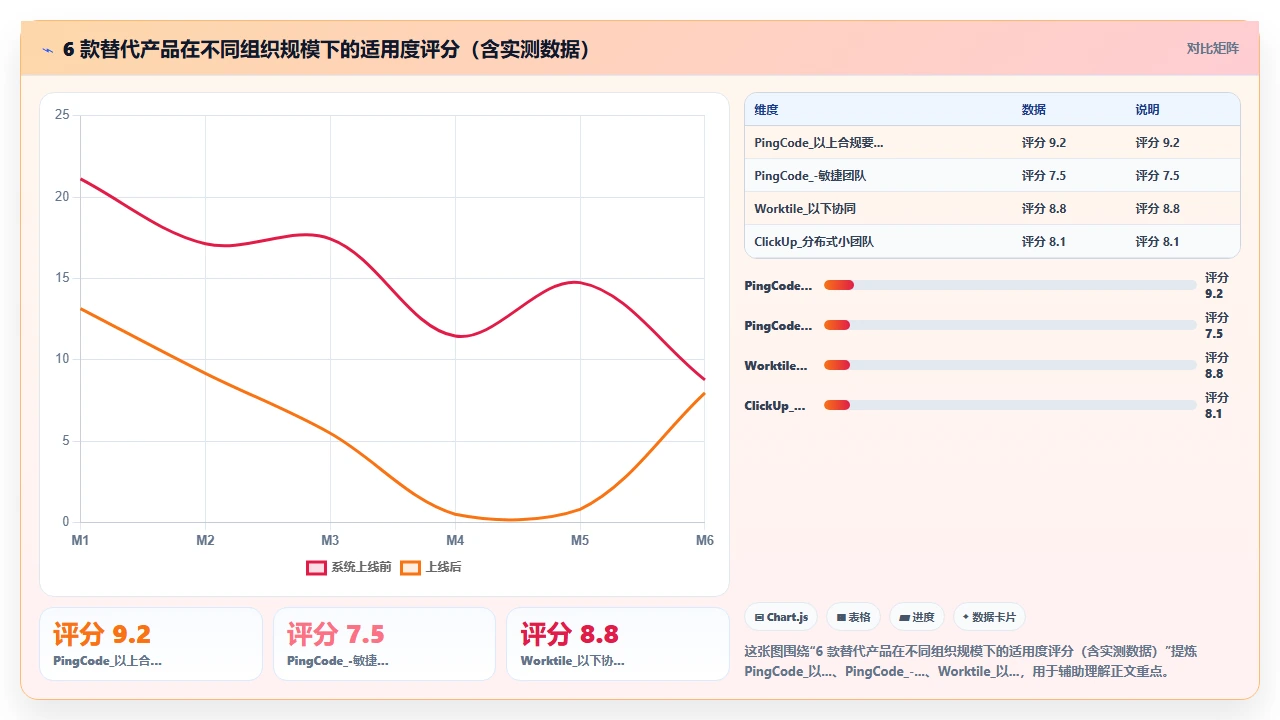Open the 评分 8.8 Worktile_以下协... card
This screenshot has width=1280, height=720.
click(x=618, y=644)
